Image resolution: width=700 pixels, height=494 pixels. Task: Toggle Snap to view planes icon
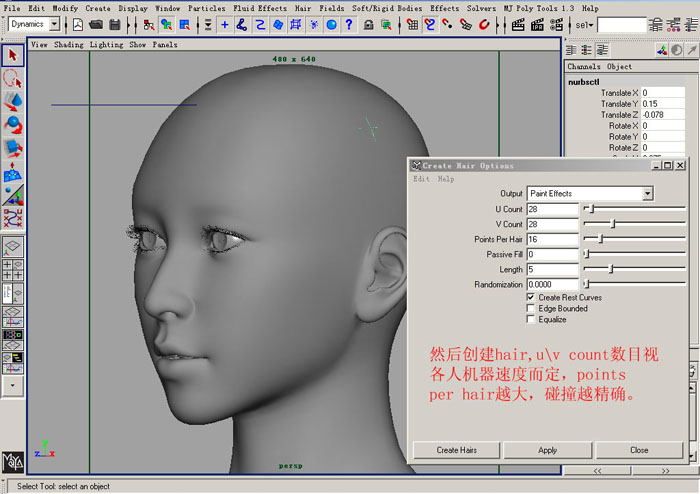click(466, 25)
